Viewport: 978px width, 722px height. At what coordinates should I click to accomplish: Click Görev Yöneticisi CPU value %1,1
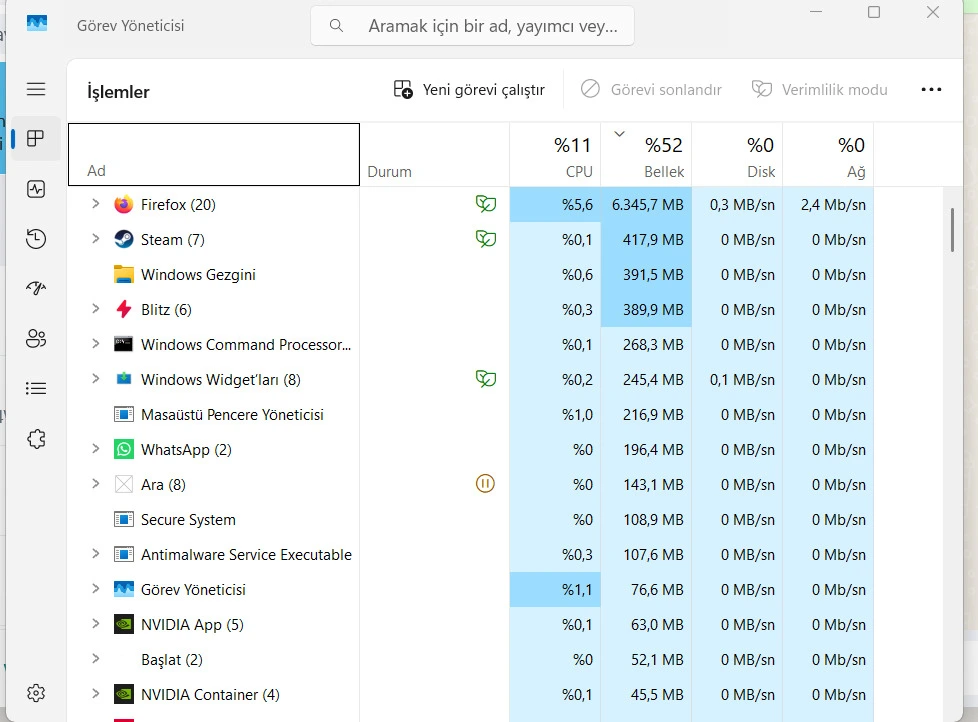[x=578, y=589]
